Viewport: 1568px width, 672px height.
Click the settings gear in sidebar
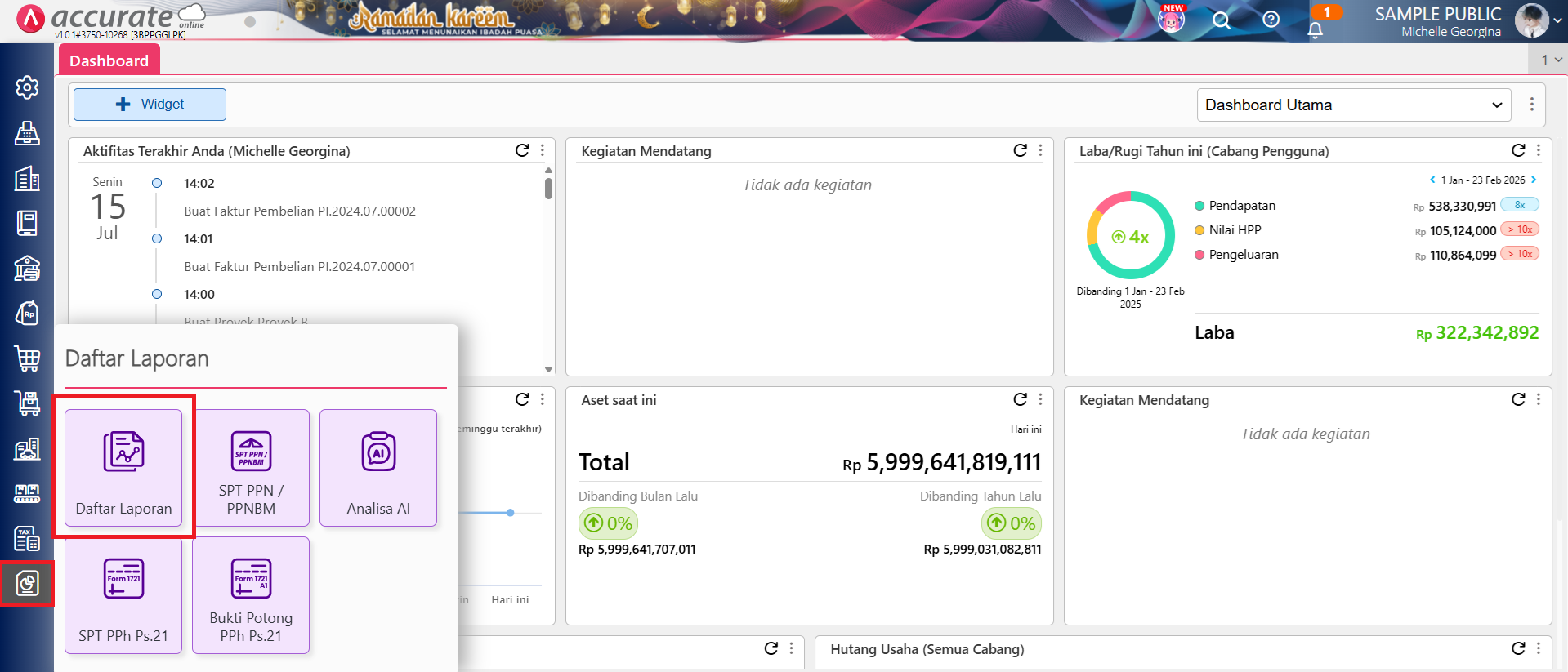pyautogui.click(x=27, y=87)
